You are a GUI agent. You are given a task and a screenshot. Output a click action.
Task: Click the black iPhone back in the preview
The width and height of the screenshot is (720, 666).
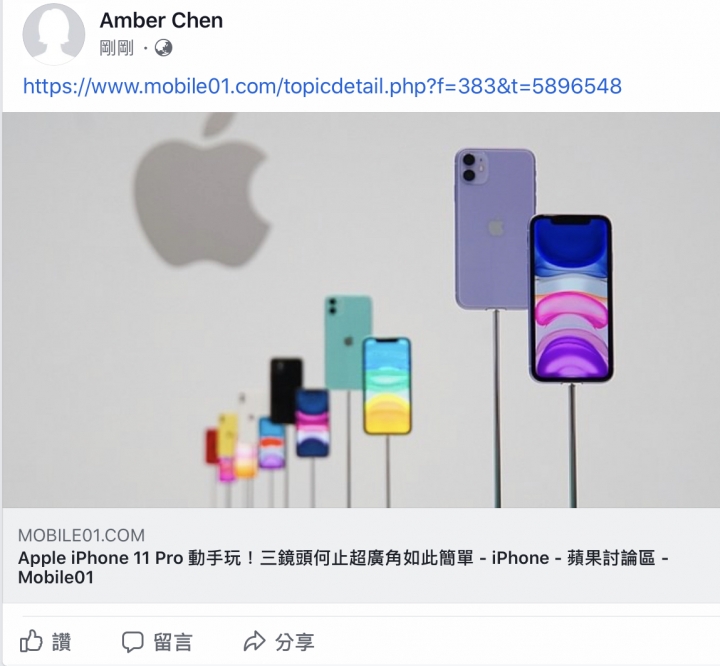click(286, 390)
